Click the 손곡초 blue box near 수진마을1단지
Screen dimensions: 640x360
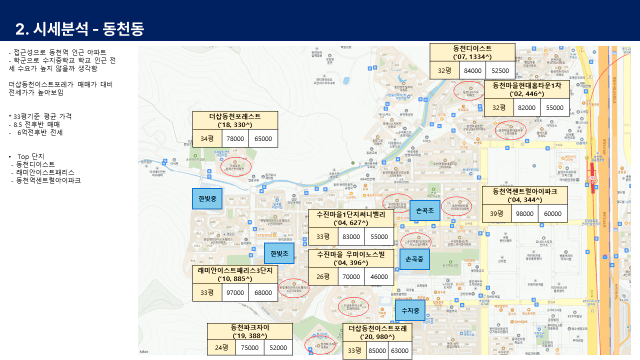pos(425,211)
